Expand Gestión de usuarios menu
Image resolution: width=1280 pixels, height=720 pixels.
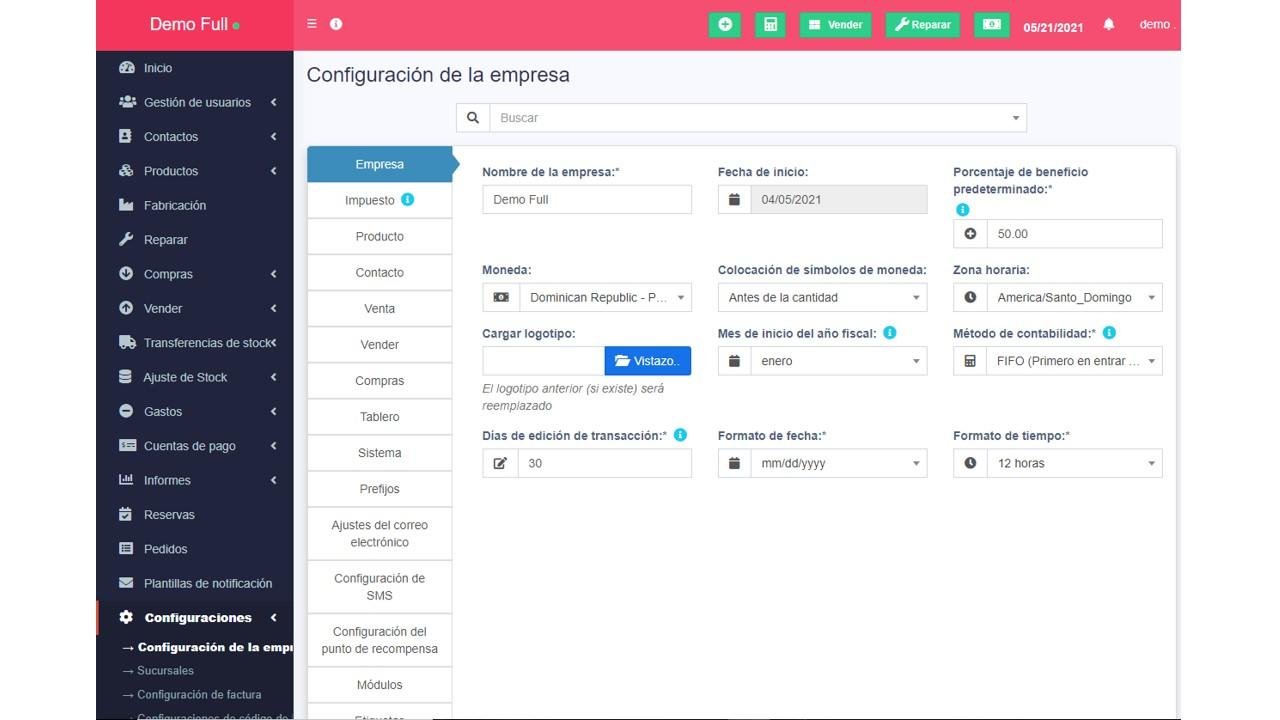(195, 102)
